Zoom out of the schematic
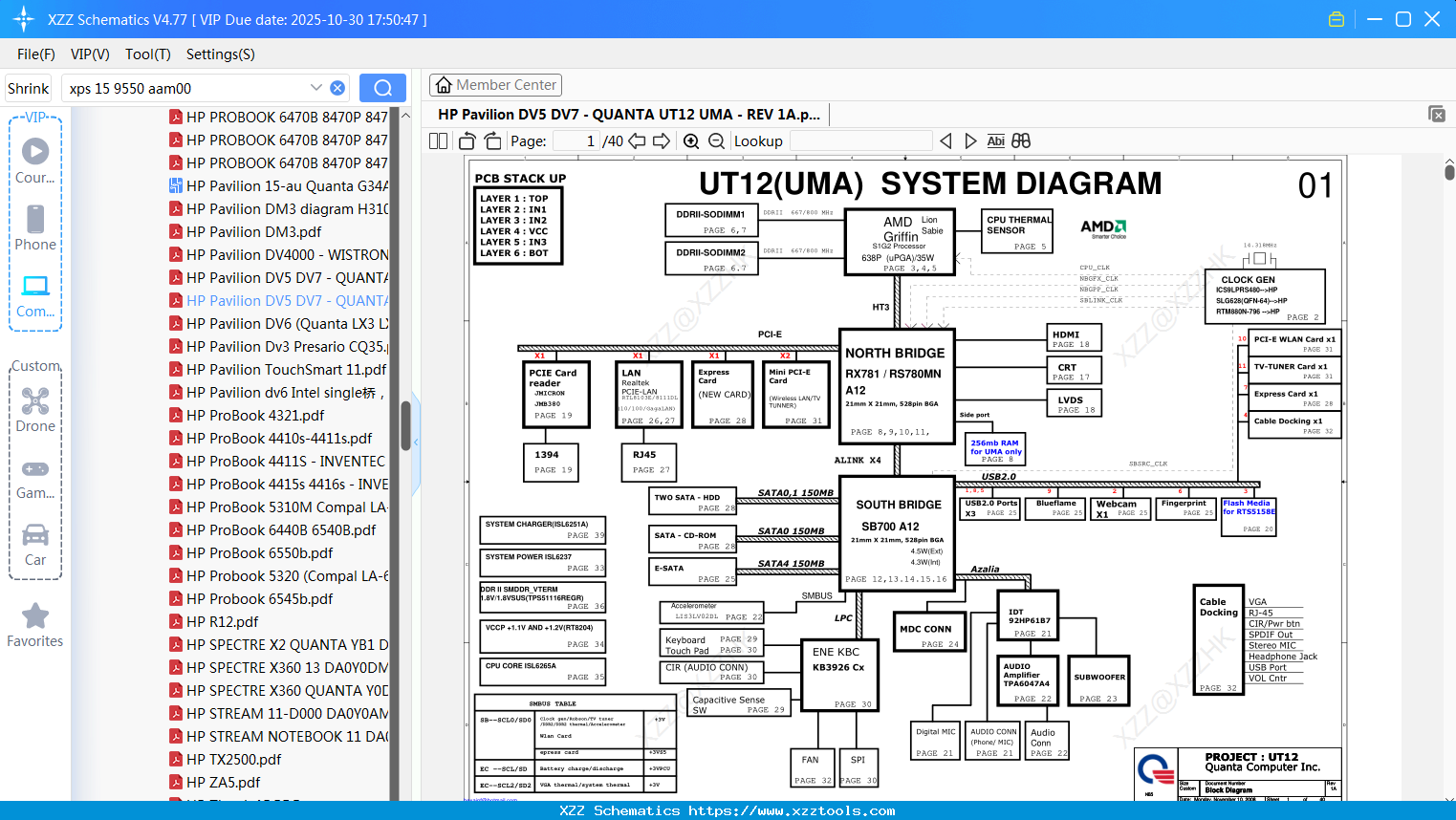The width and height of the screenshot is (1456, 820). (717, 140)
